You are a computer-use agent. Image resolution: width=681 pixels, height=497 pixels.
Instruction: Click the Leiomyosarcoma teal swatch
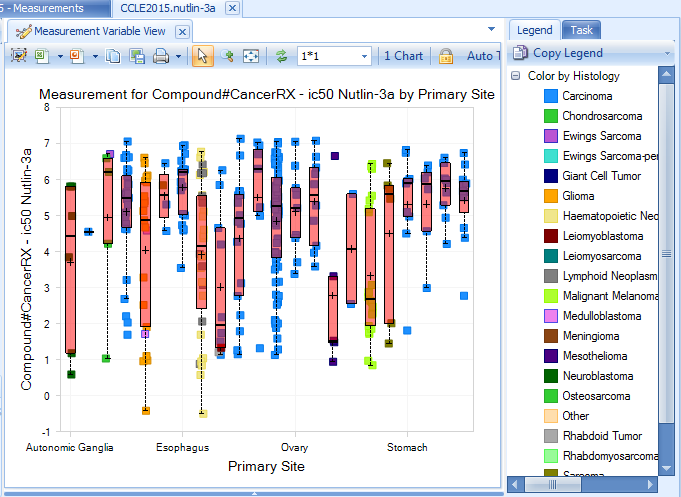551,256
